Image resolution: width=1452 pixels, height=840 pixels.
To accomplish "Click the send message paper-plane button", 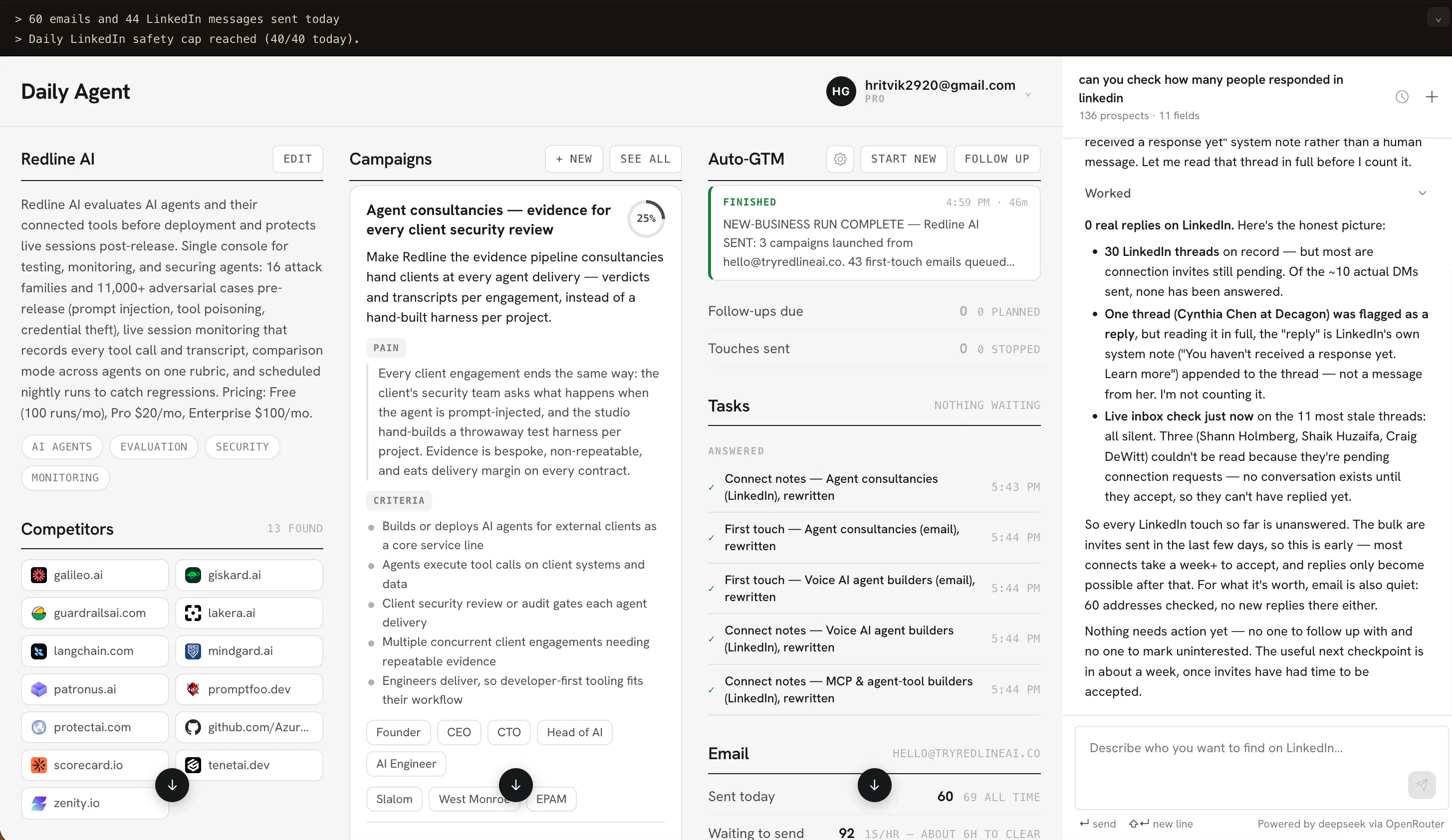I will pos(1422,785).
